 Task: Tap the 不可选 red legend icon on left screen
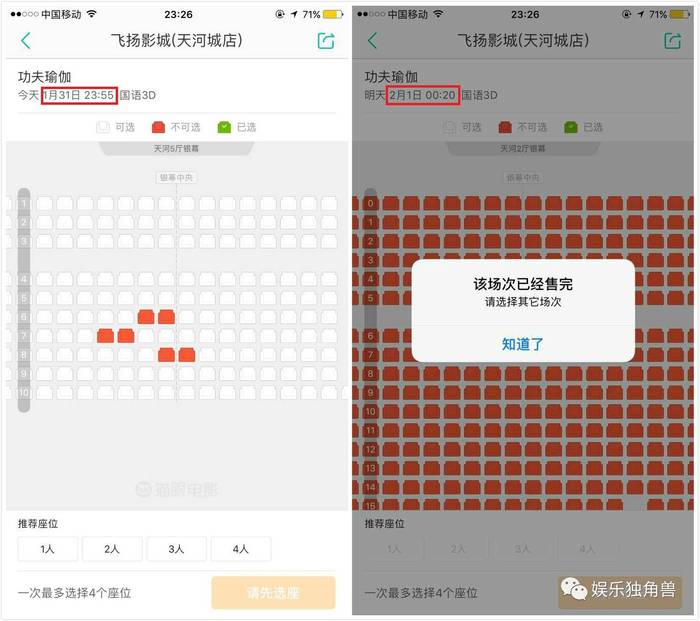158,127
